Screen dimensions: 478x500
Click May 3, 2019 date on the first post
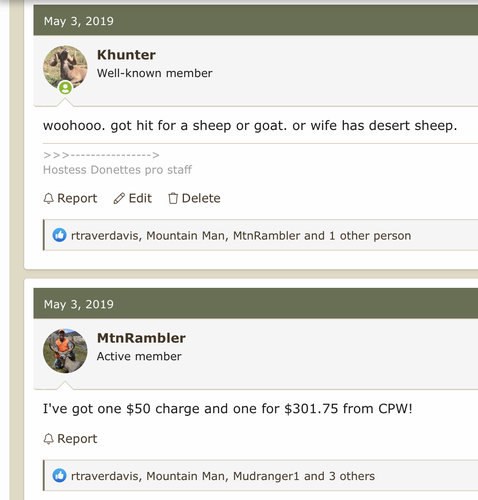coord(79,21)
